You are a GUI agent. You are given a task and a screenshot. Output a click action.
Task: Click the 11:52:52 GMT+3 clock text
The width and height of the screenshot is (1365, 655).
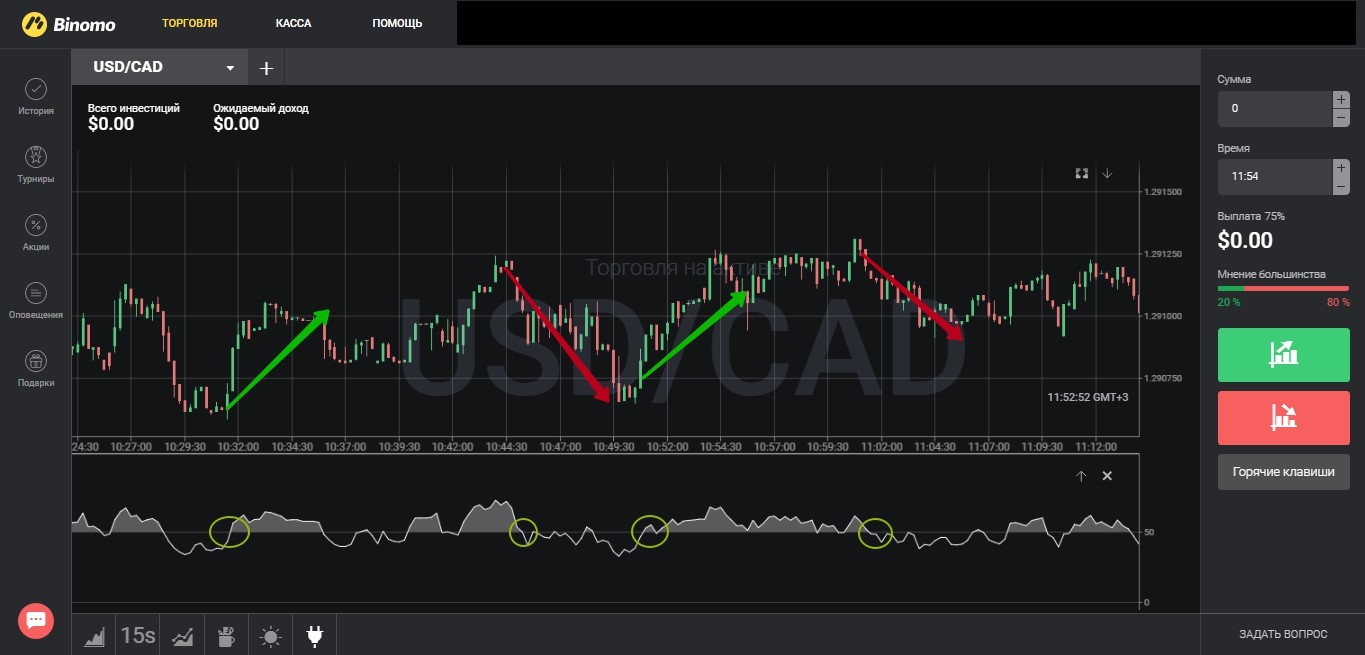[x=1088, y=397]
